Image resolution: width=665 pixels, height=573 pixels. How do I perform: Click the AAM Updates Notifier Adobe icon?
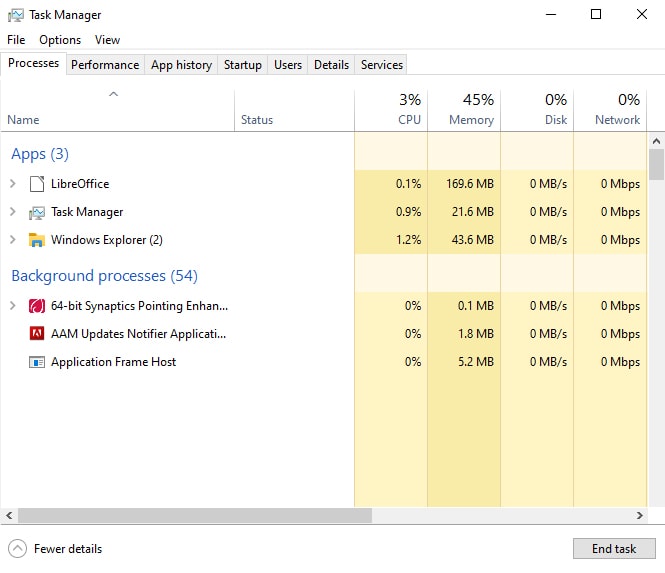click(37, 334)
